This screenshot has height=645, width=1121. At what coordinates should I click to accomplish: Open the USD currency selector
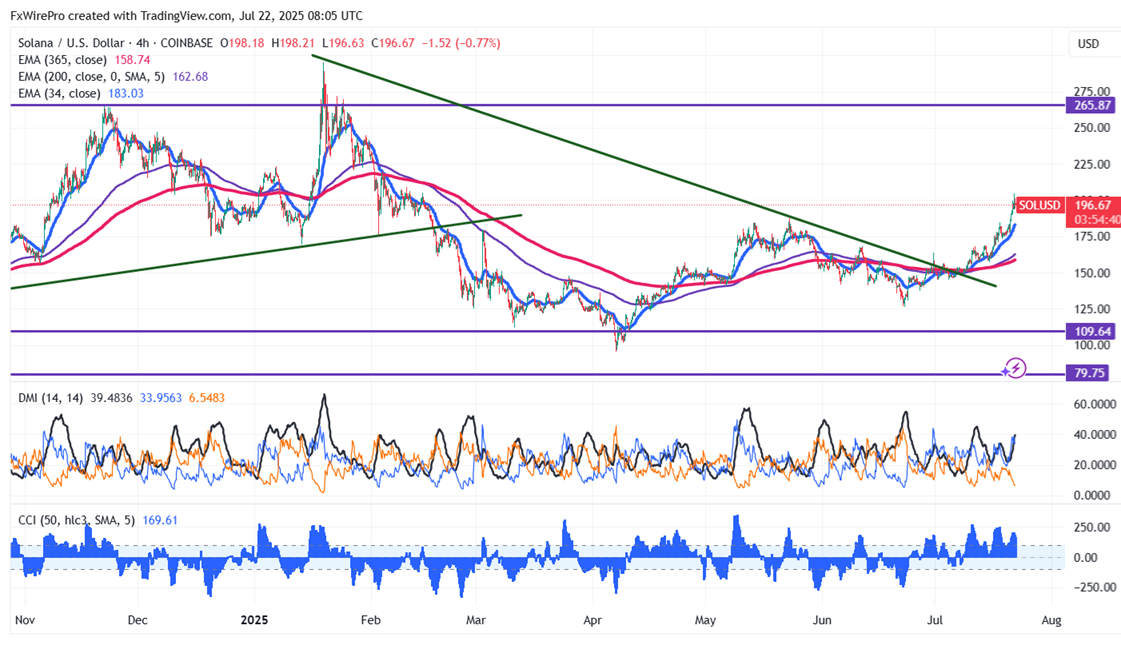pyautogui.click(x=1088, y=44)
